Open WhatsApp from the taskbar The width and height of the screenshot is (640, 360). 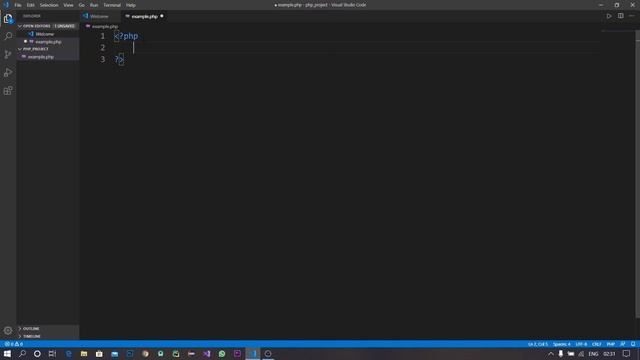(222, 354)
